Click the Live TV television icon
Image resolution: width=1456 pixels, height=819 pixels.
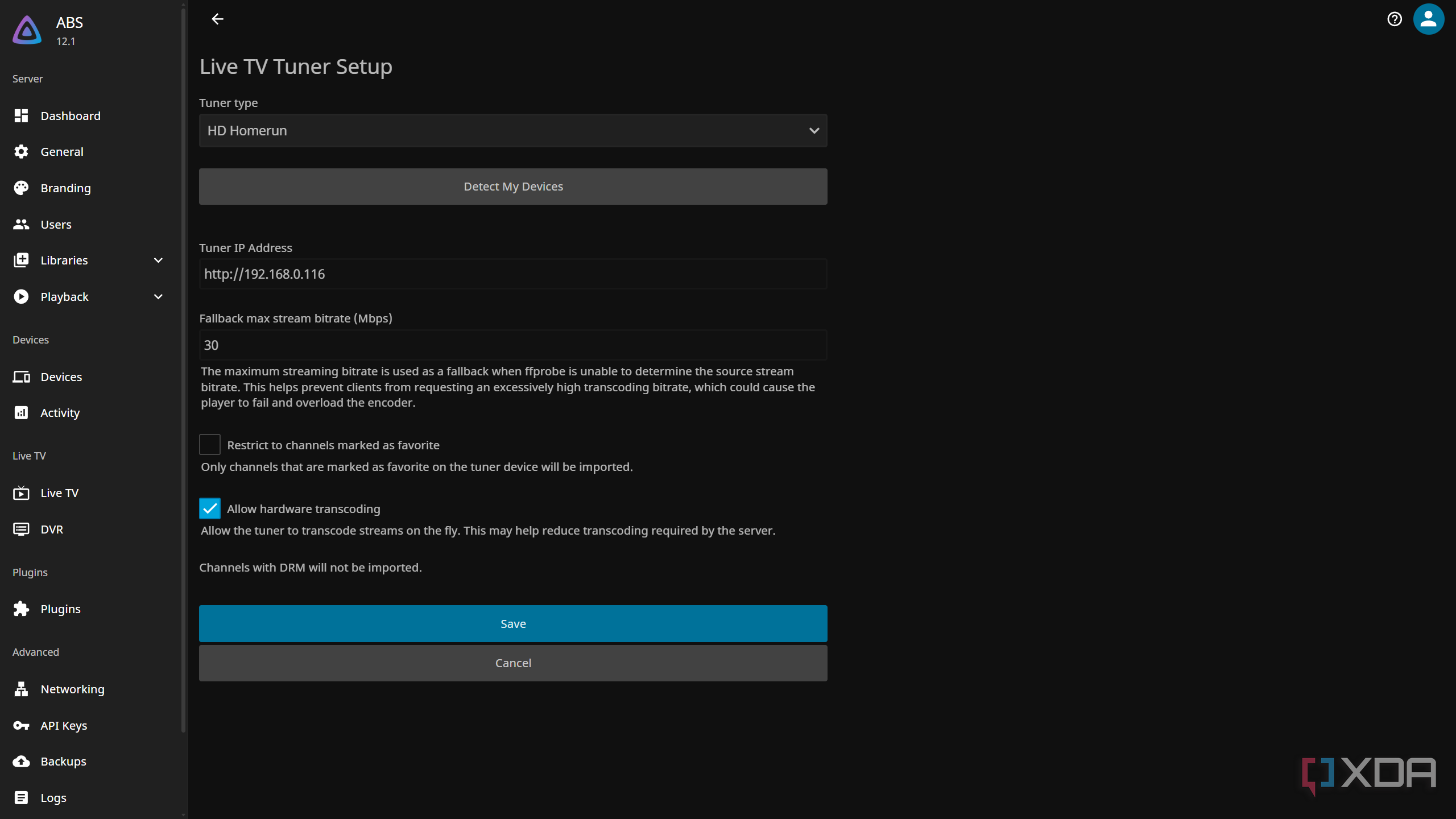21,493
